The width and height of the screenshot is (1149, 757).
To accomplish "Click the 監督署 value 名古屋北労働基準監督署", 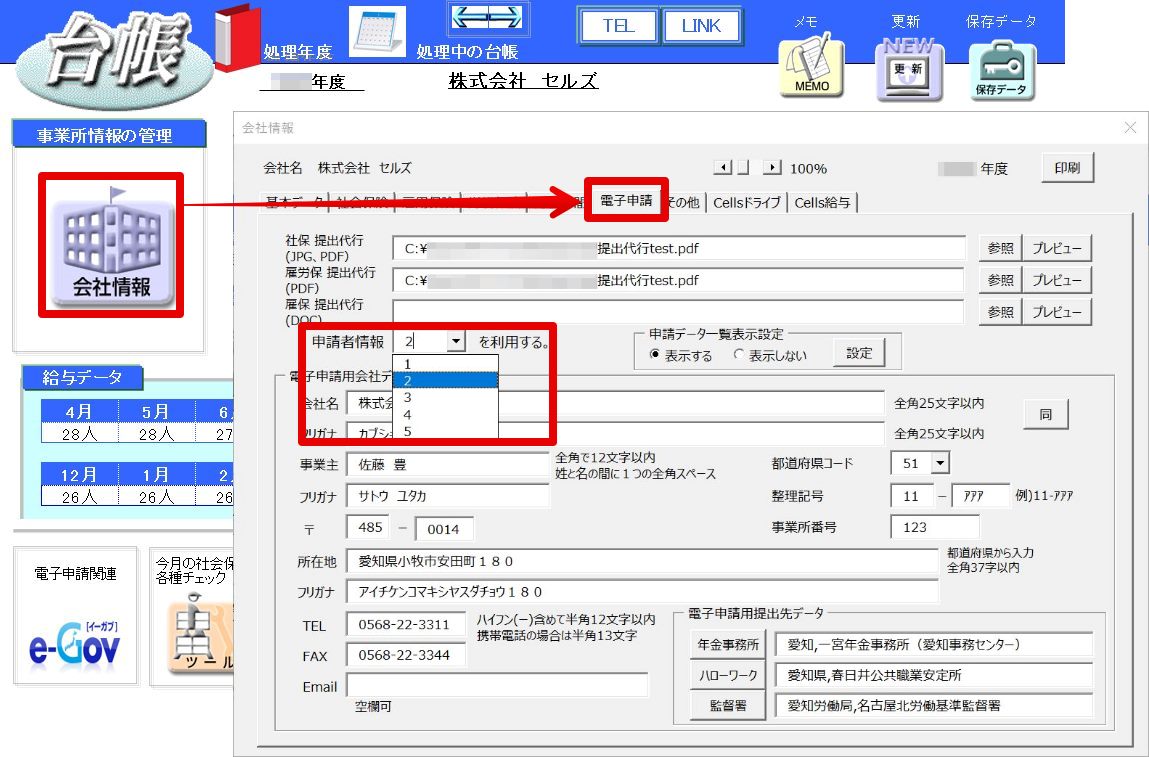I will click(934, 706).
